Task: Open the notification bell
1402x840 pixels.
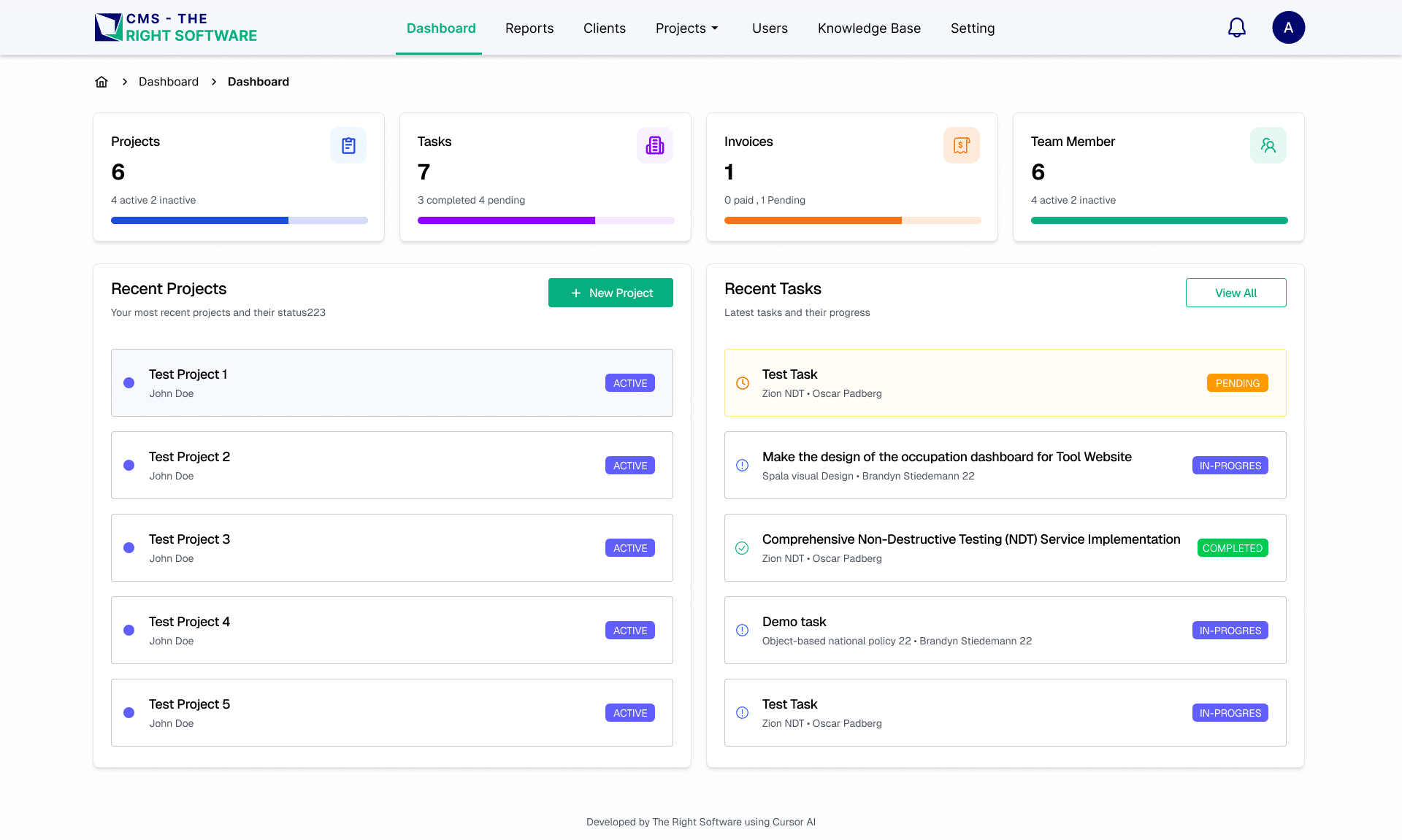Action: pyautogui.click(x=1237, y=27)
